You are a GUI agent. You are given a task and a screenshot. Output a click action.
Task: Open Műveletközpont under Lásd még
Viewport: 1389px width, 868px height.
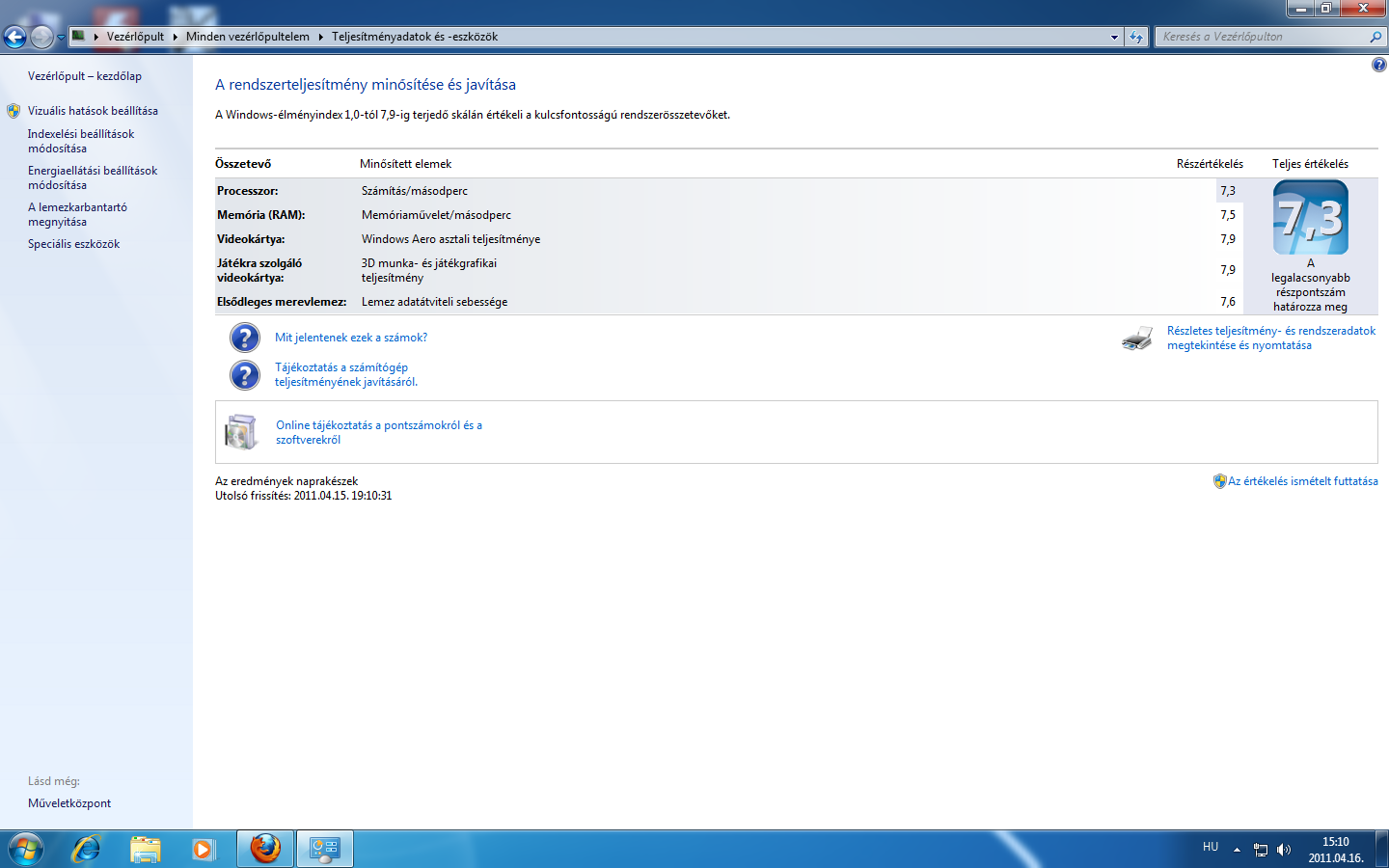coord(69,803)
